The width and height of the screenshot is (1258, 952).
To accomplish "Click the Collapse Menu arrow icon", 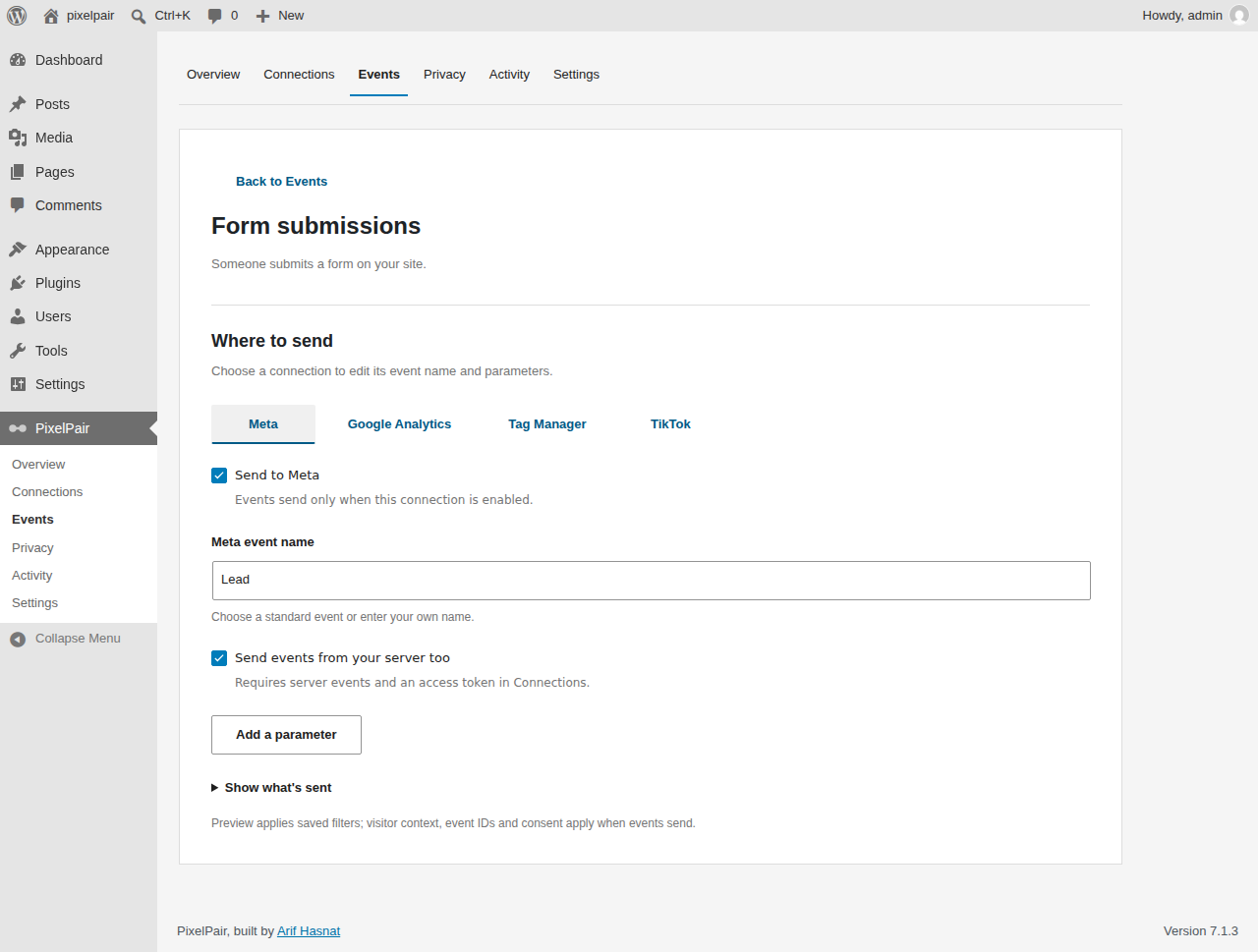I will [x=18, y=640].
